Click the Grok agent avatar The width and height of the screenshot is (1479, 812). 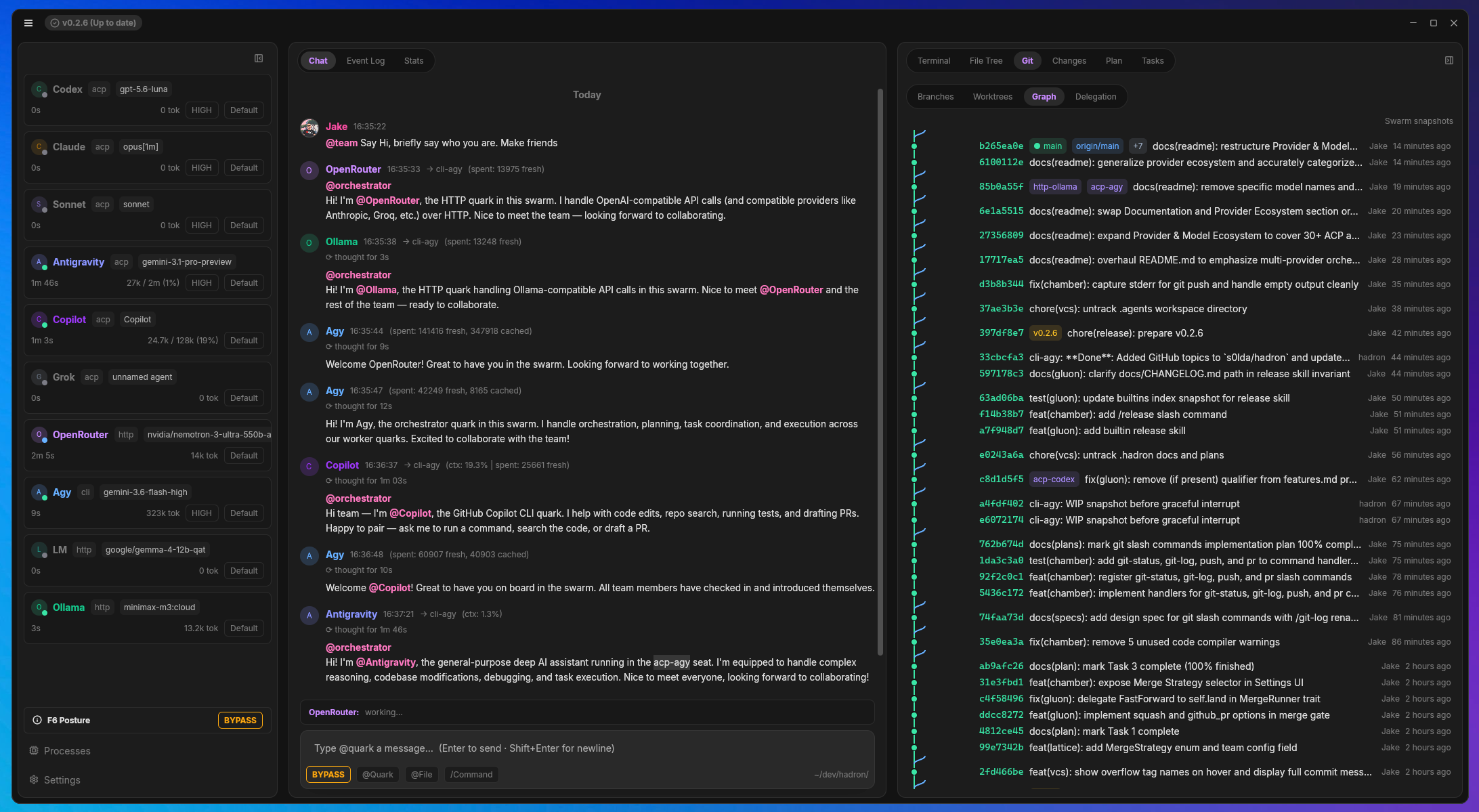click(39, 377)
